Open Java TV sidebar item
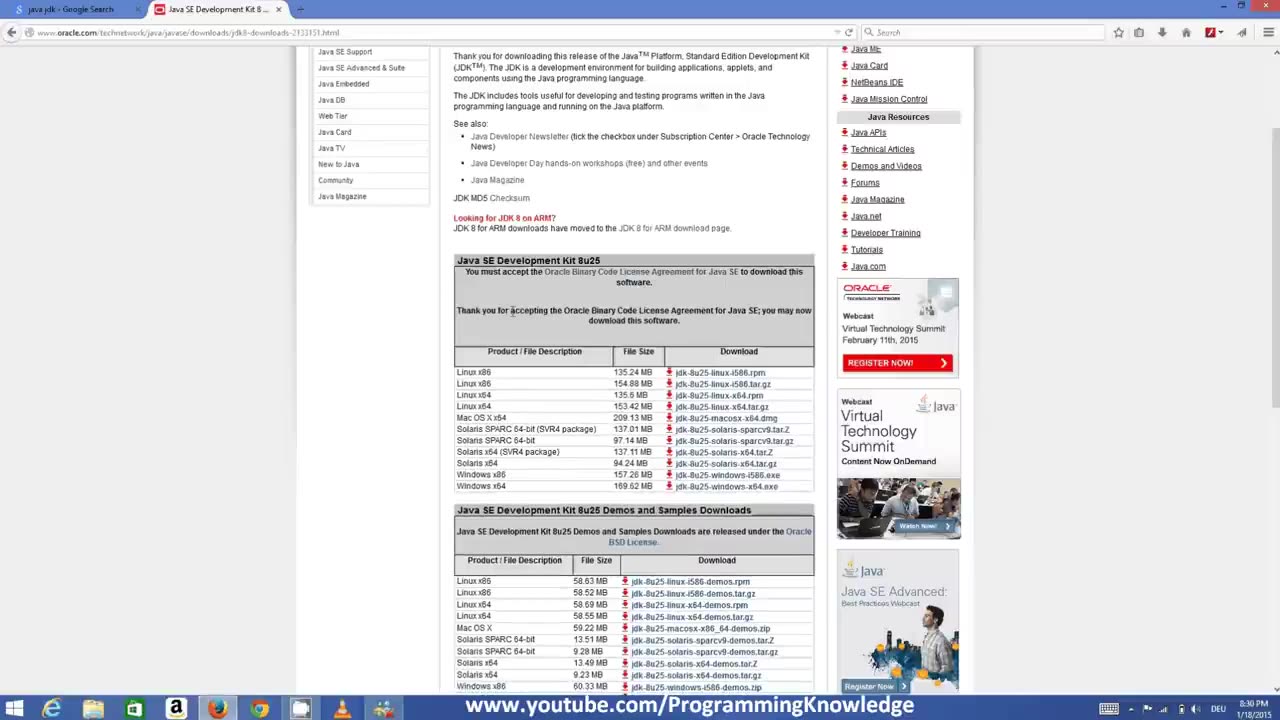1280x720 pixels. (x=331, y=148)
